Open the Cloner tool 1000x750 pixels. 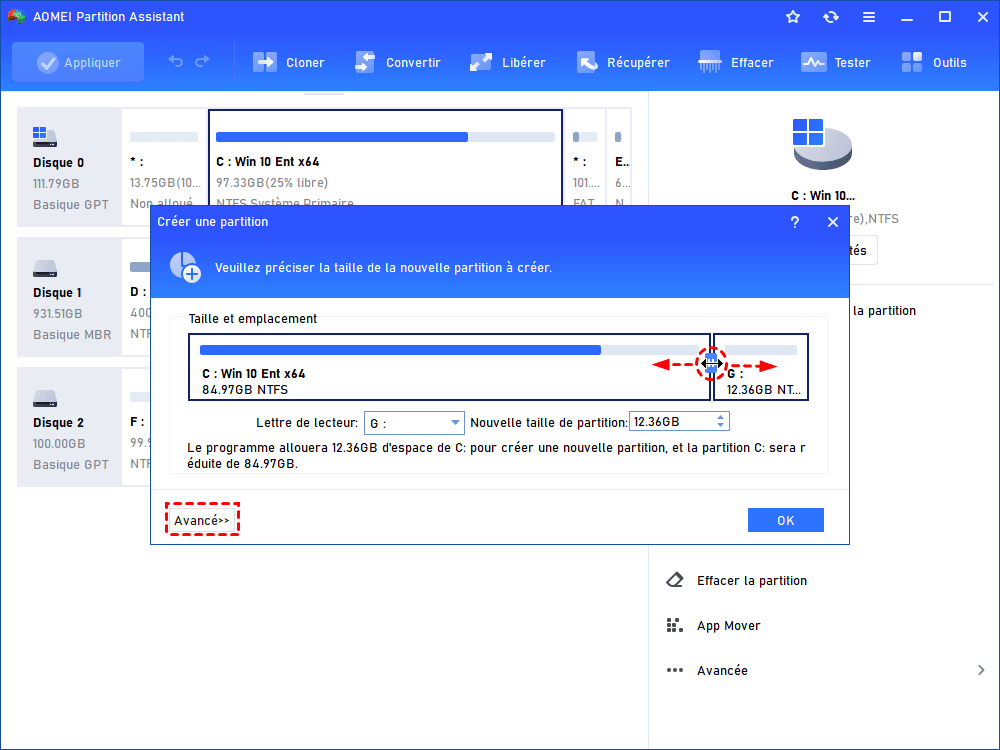click(289, 62)
